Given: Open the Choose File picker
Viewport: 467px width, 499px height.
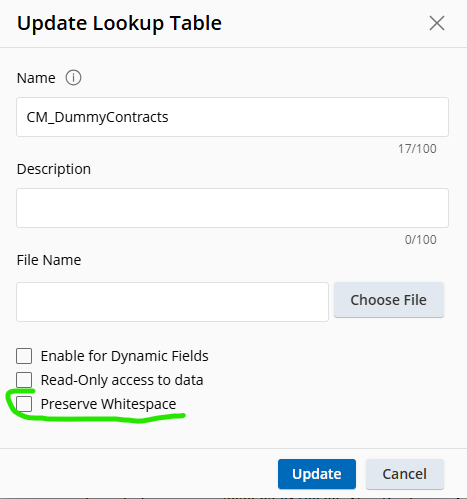Looking at the screenshot, I should [x=389, y=300].
